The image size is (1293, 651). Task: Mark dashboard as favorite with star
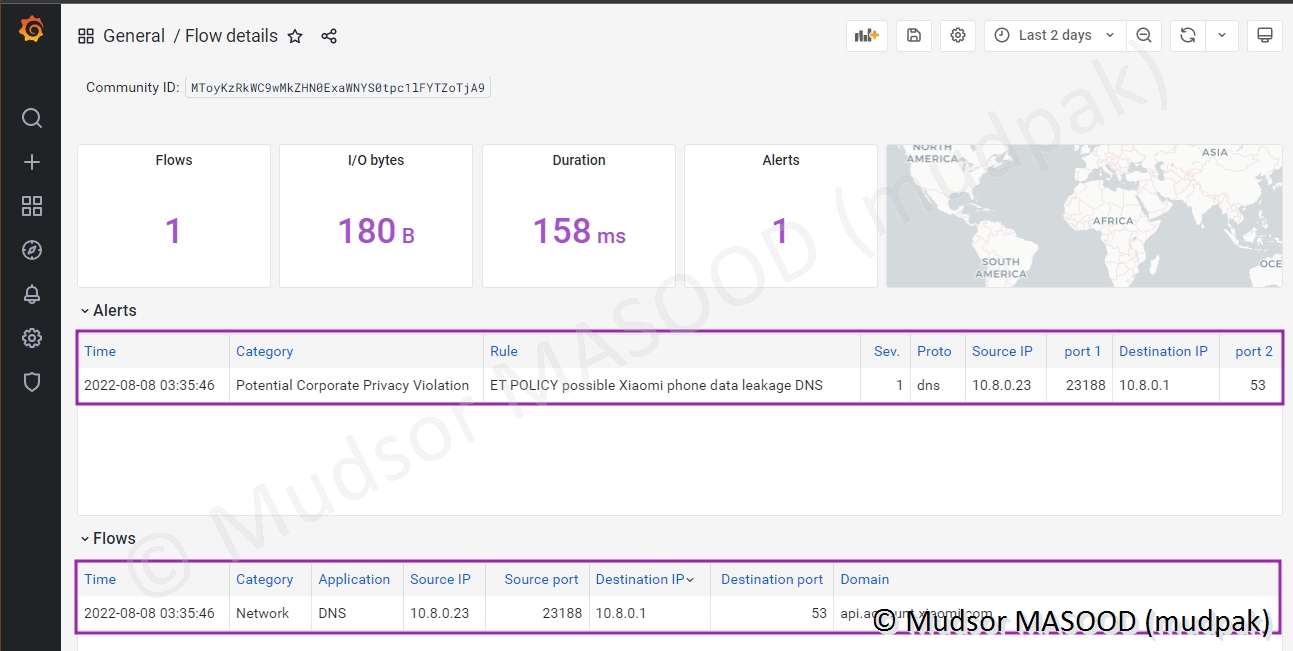(295, 36)
